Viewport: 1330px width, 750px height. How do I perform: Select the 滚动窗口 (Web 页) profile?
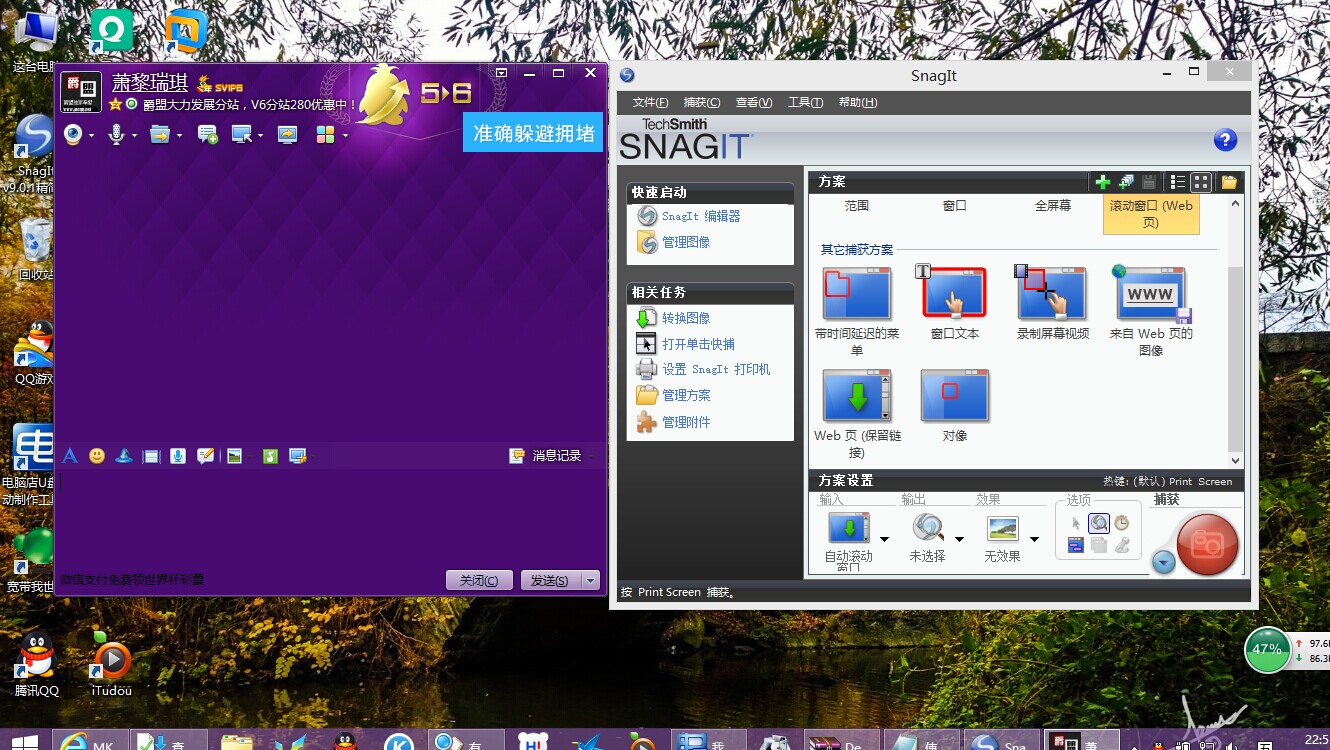[x=1151, y=214]
